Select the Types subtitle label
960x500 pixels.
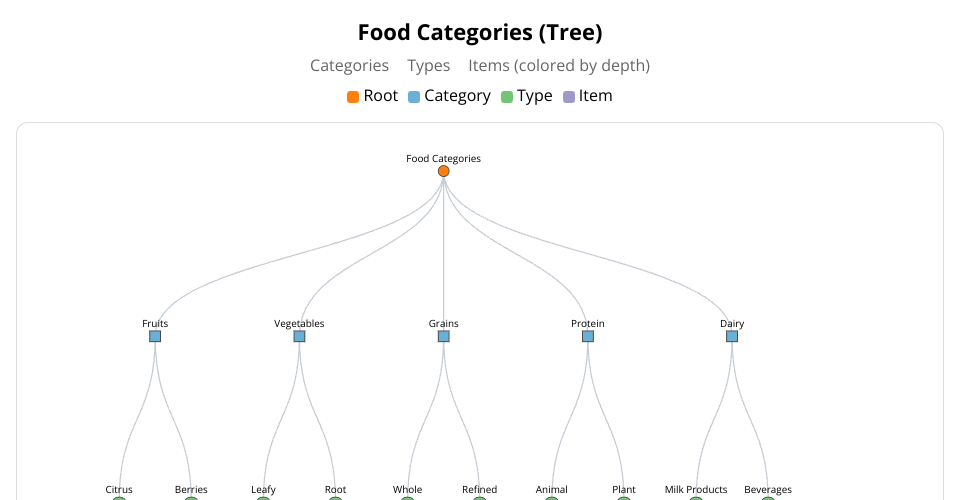pos(428,66)
